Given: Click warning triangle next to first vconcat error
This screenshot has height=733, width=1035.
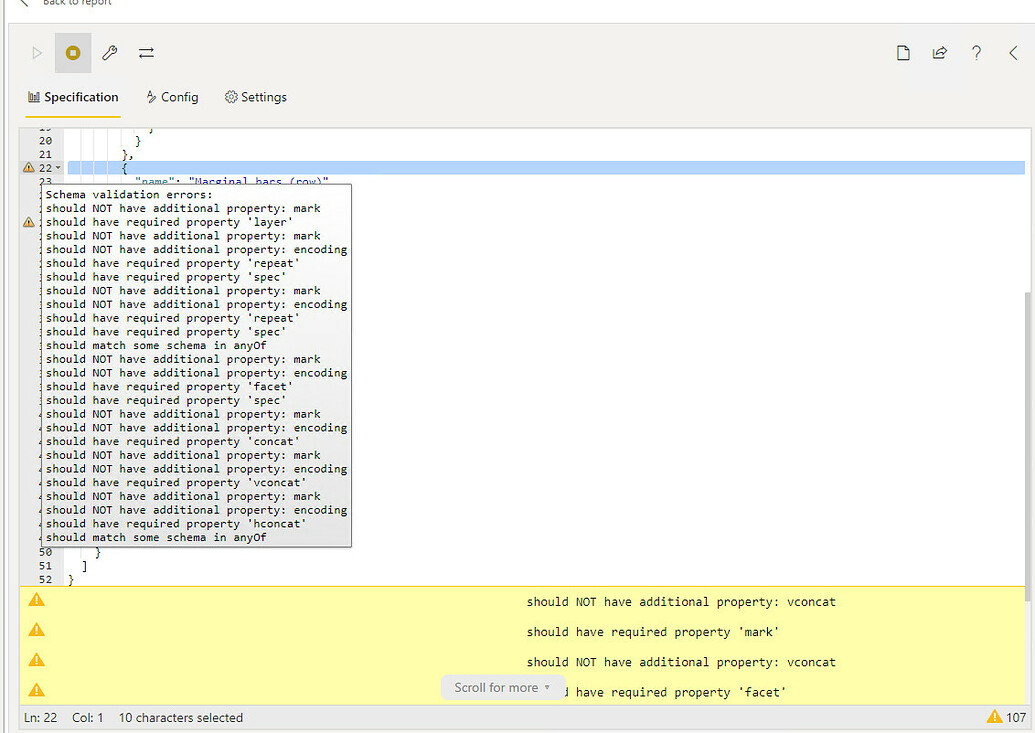Looking at the screenshot, I should point(37,599).
